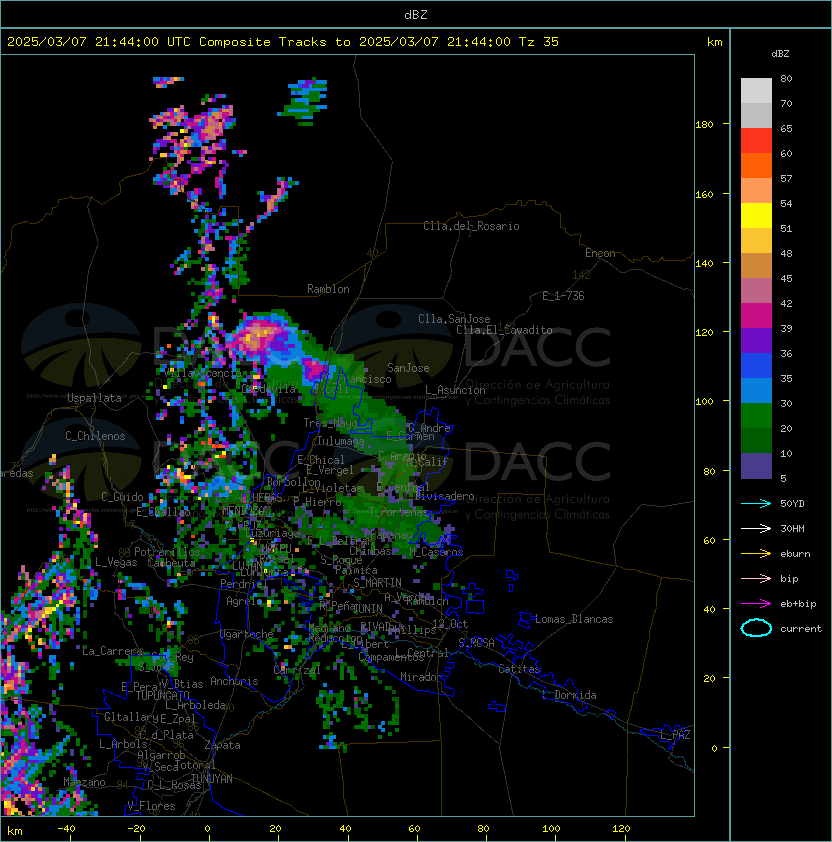Select the purple 36-39 dBZ swatch

click(756, 341)
